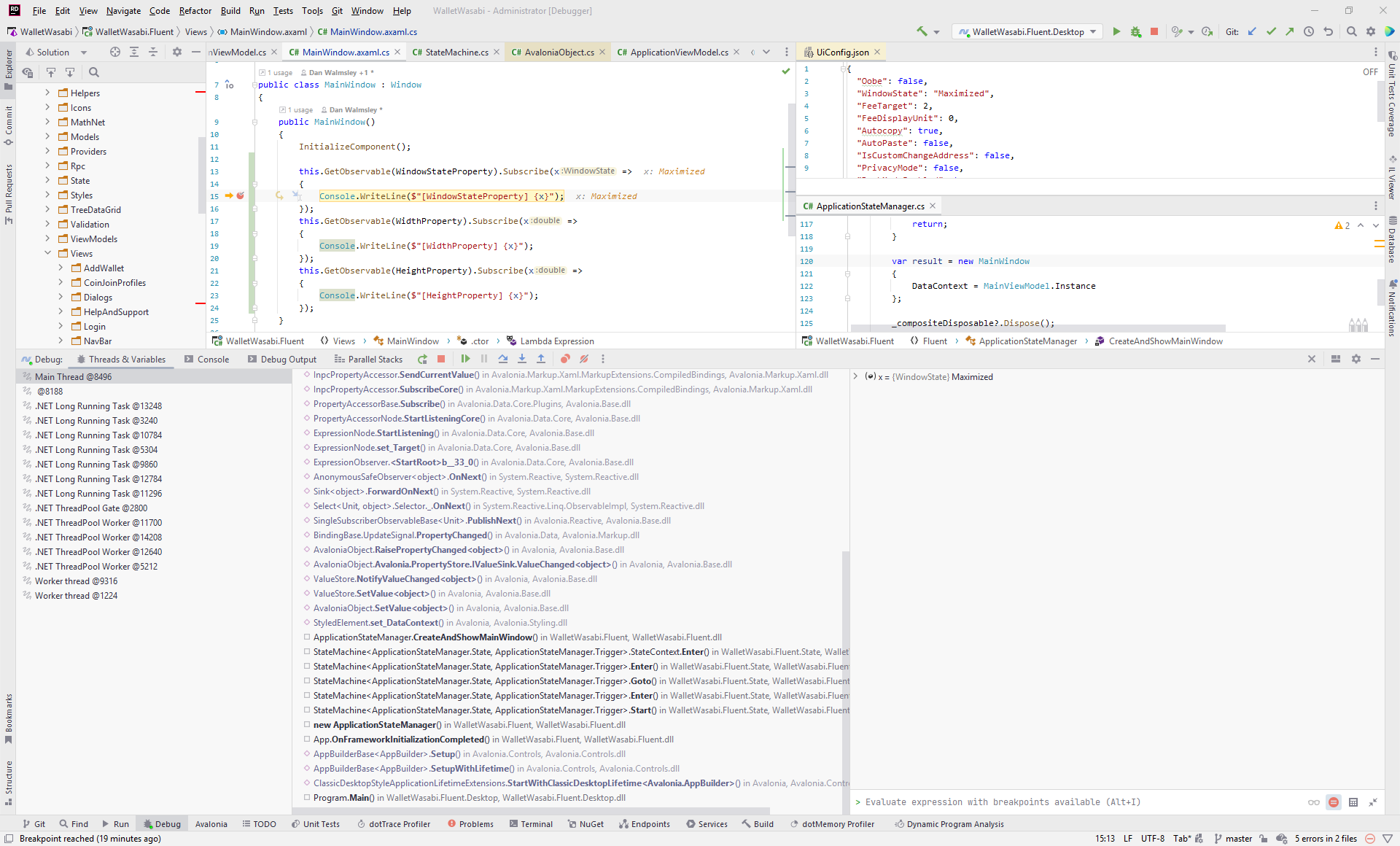Open the Settings gear in the toolbar
Image resolution: width=1400 pixels, height=846 pixels.
[x=1371, y=31]
